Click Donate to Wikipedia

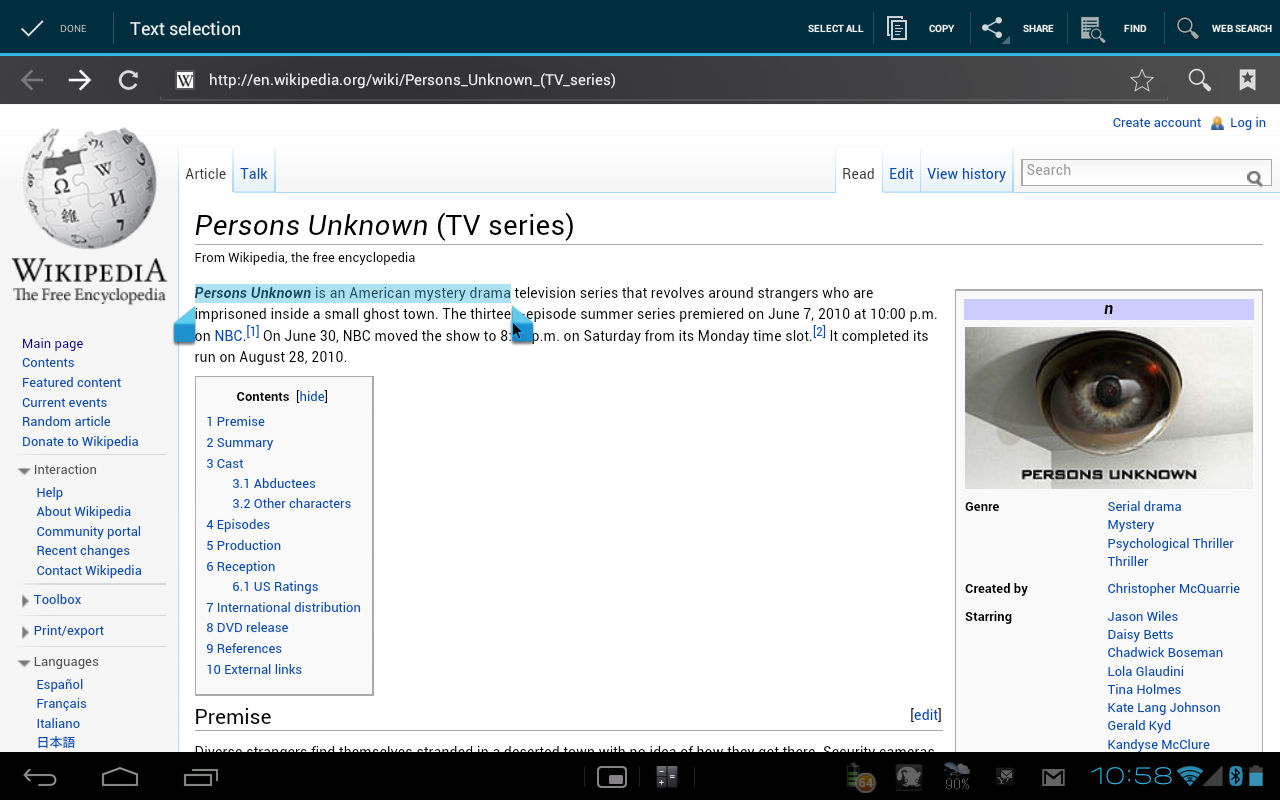pyautogui.click(x=80, y=442)
